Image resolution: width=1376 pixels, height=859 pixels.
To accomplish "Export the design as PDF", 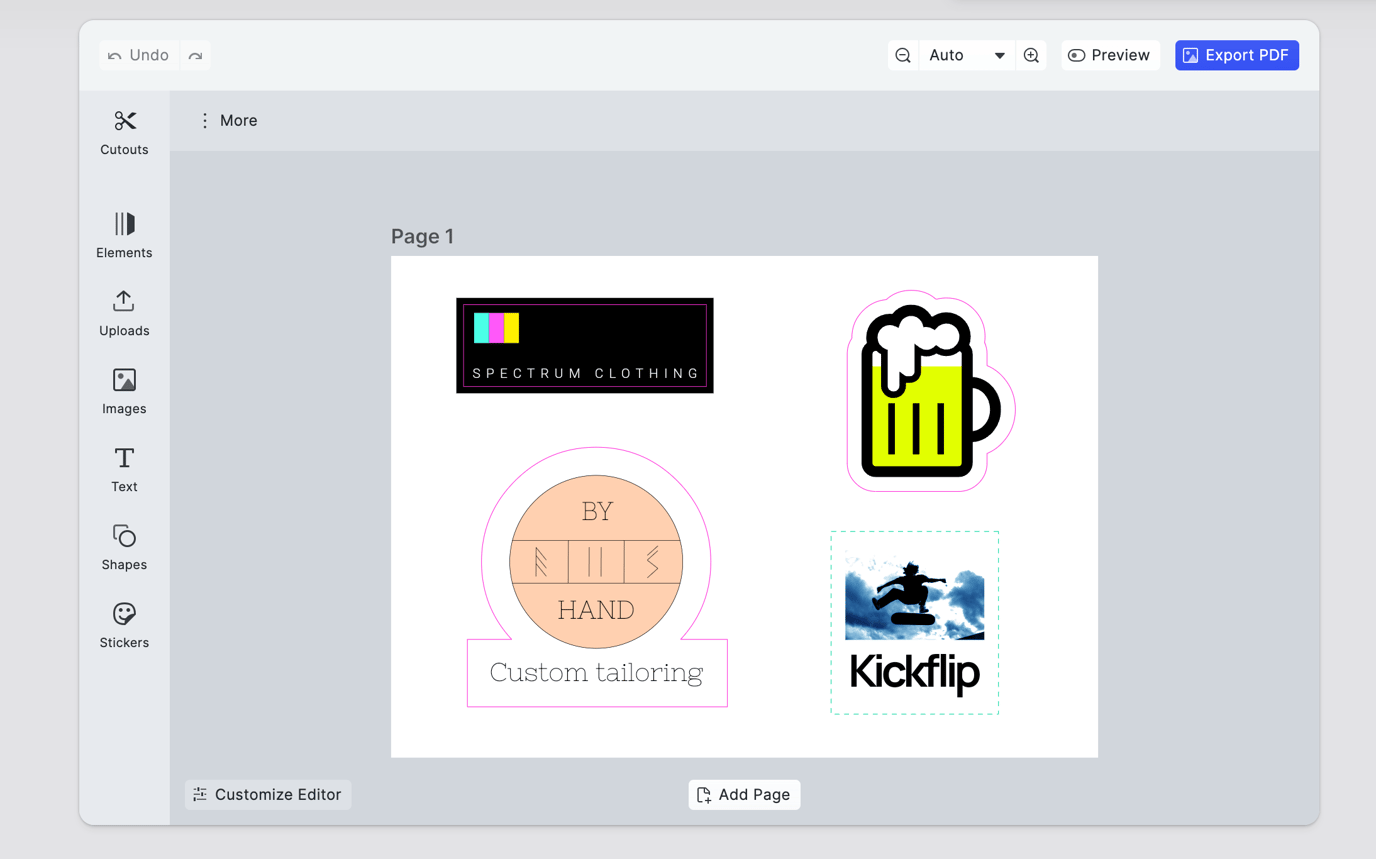I will click(x=1237, y=55).
